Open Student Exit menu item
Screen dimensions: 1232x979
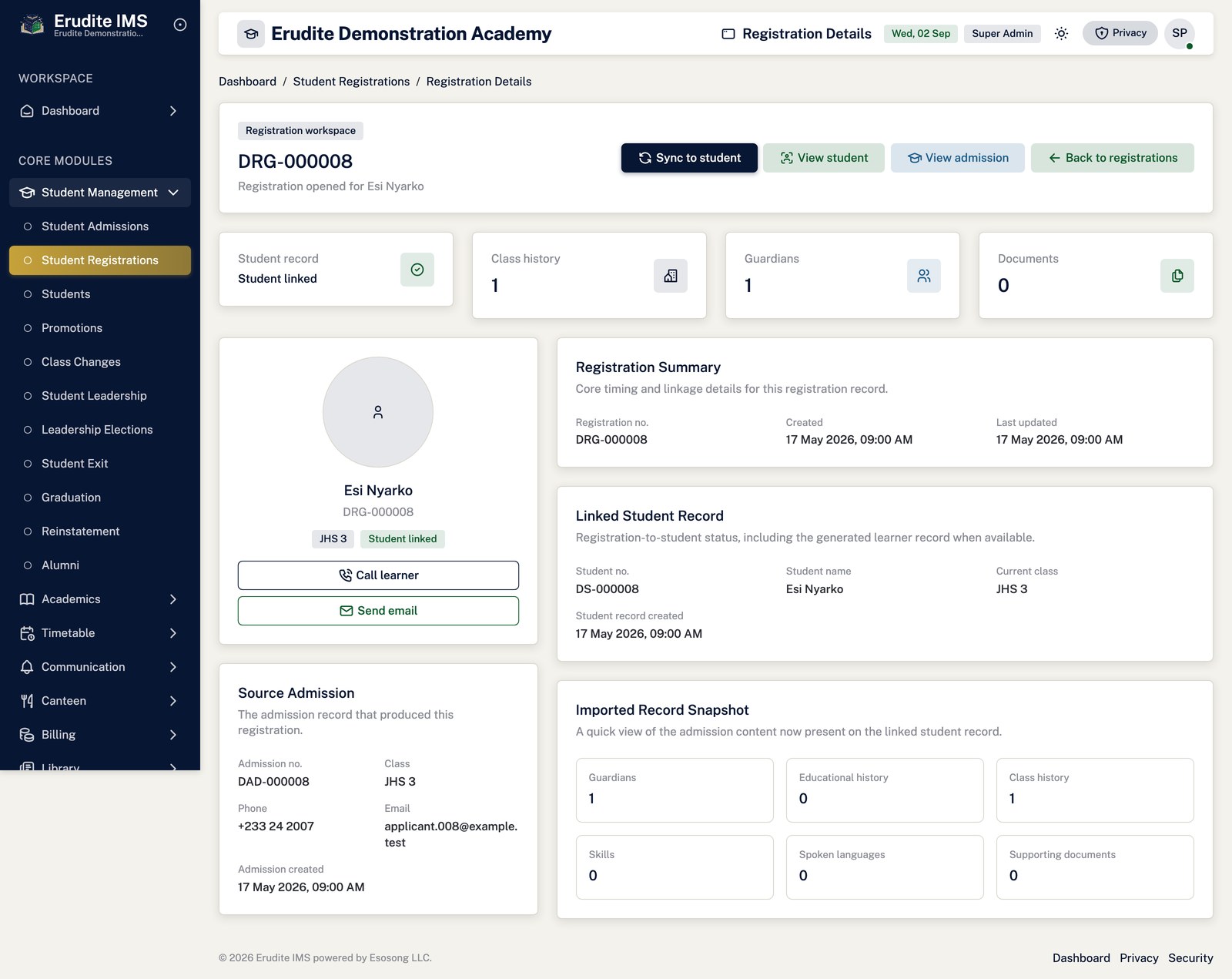coord(100,464)
